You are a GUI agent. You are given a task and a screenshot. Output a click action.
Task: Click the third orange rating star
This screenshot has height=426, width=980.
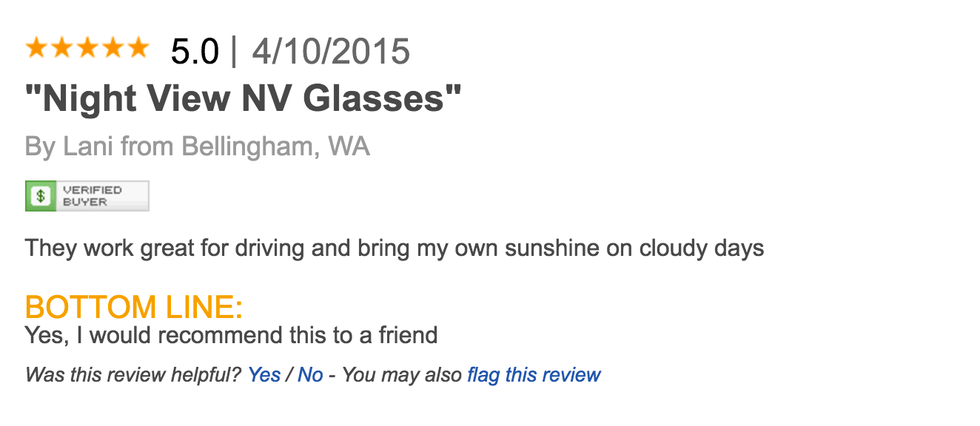tap(86, 47)
